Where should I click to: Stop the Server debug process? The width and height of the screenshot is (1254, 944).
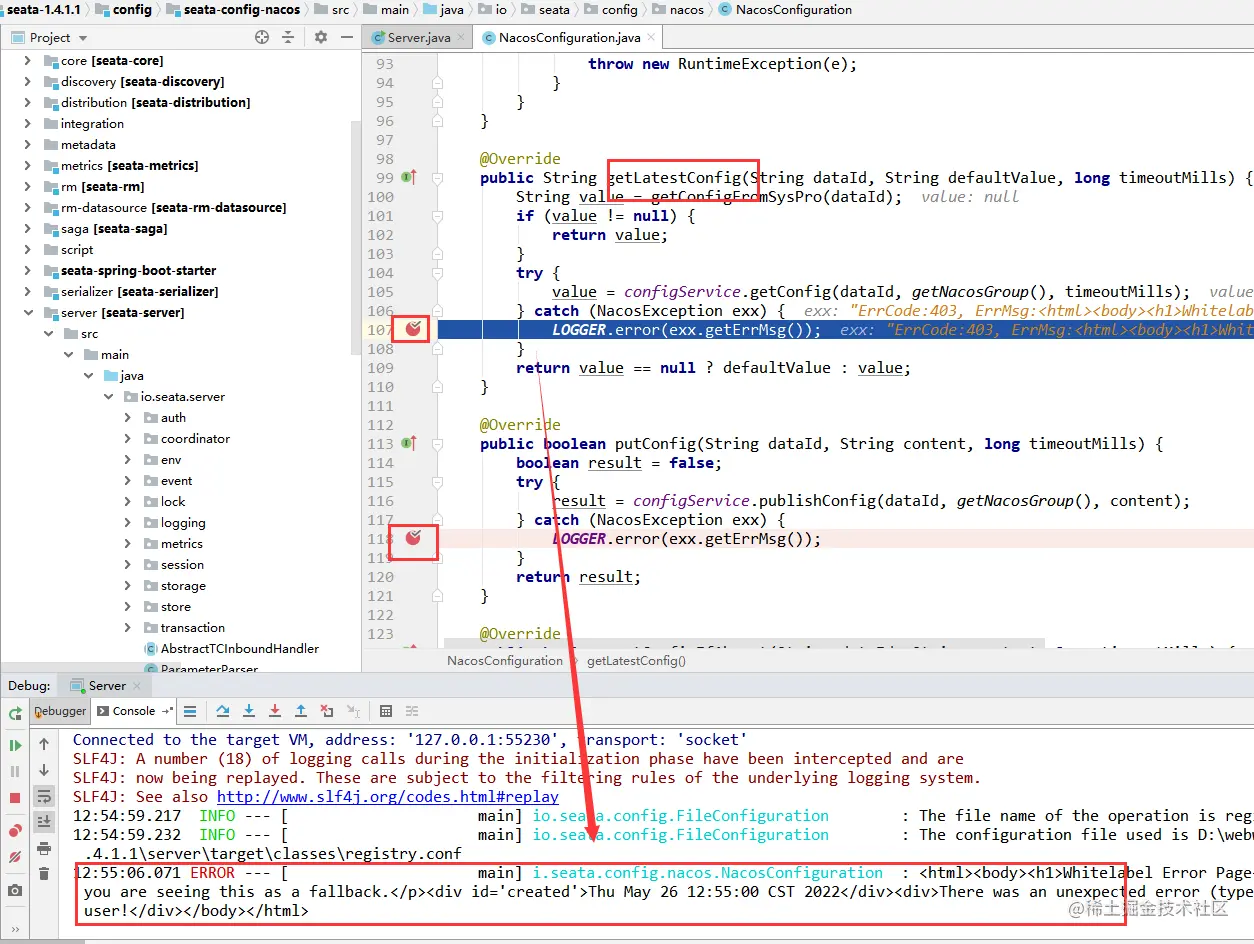(15, 797)
